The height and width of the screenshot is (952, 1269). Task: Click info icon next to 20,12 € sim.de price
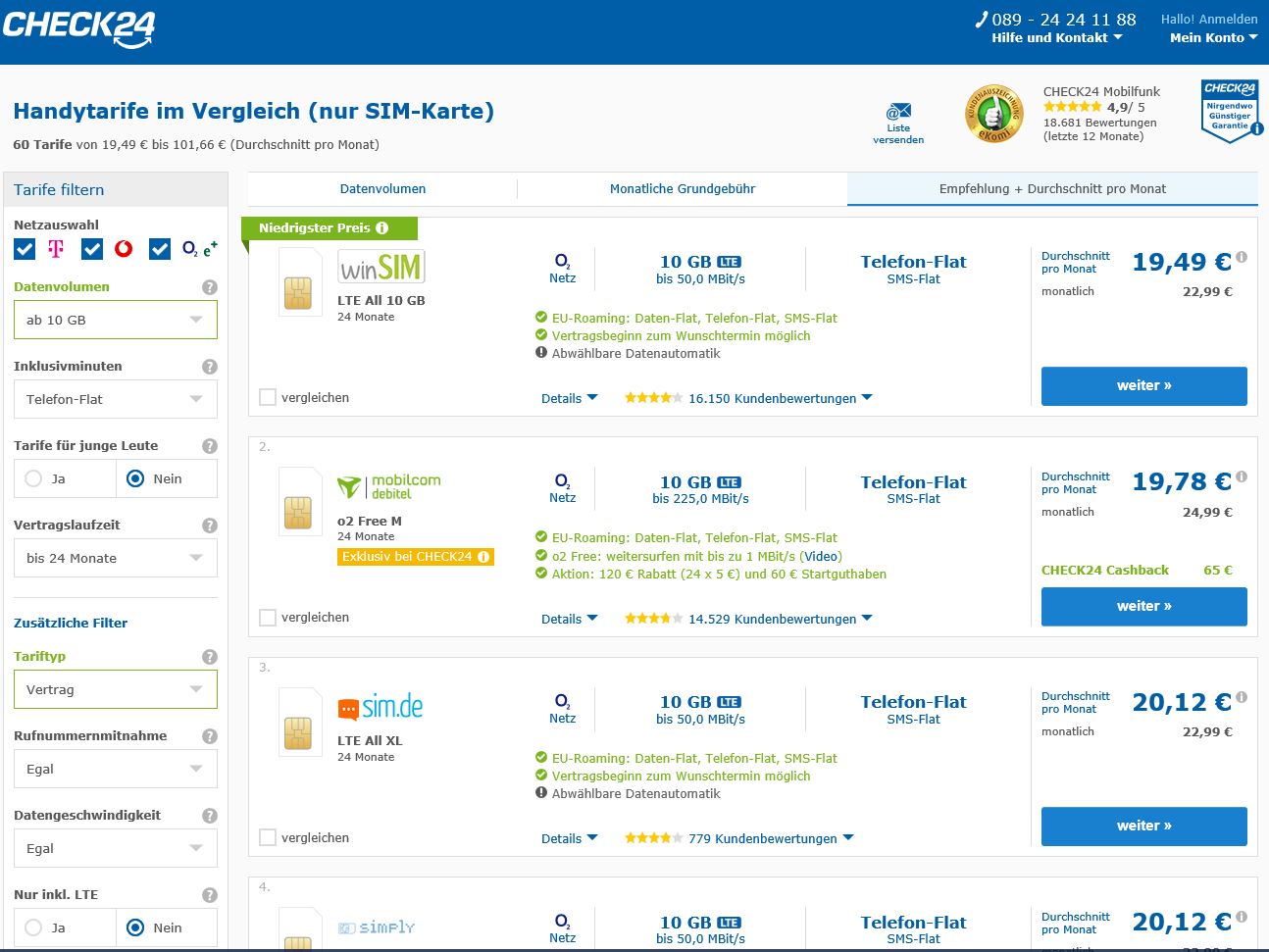1242,698
